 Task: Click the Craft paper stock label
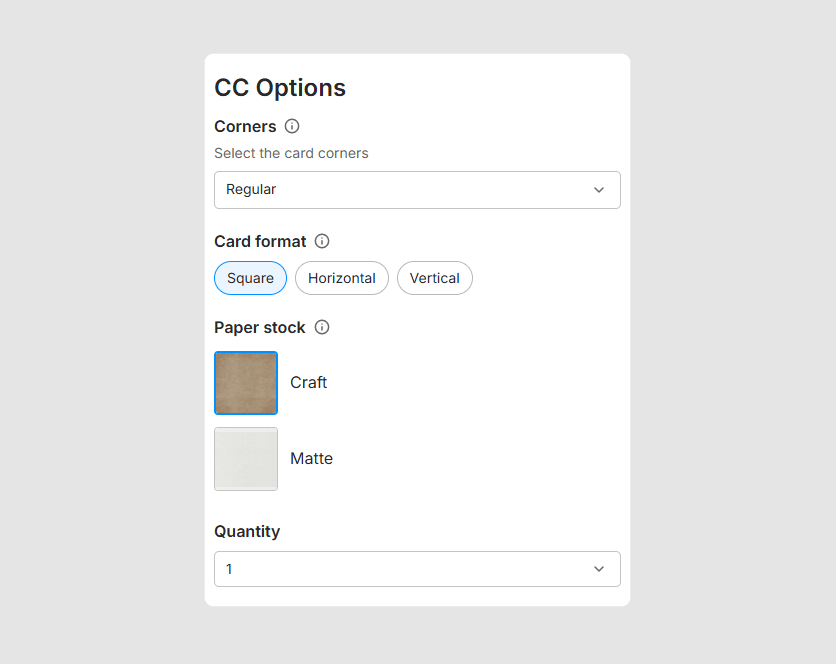[x=309, y=383]
